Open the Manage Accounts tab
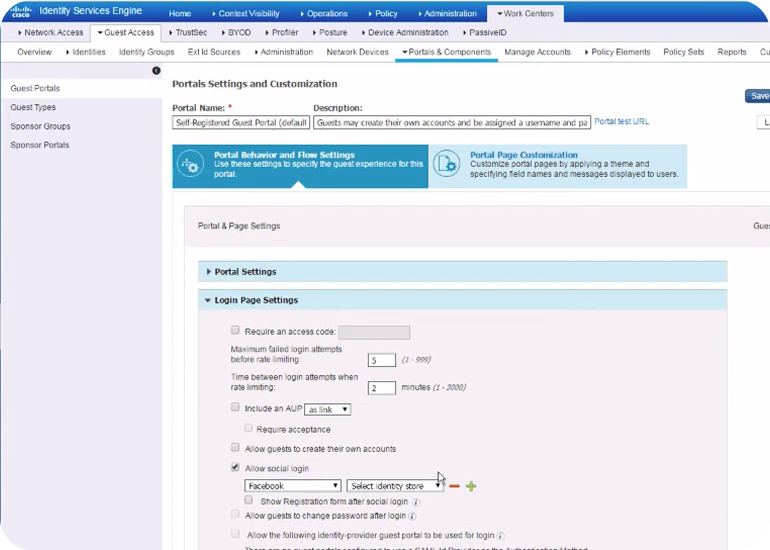The width and height of the screenshot is (770, 550). tap(538, 52)
